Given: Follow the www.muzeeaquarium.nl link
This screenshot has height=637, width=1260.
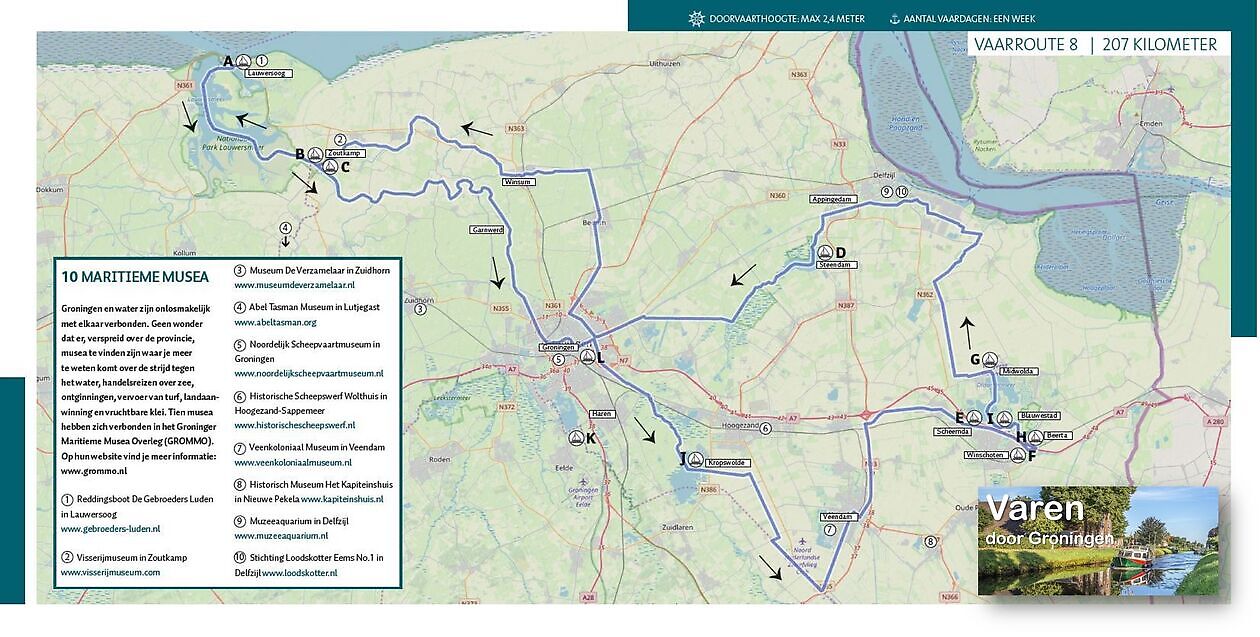Looking at the screenshot, I should pos(281,536).
